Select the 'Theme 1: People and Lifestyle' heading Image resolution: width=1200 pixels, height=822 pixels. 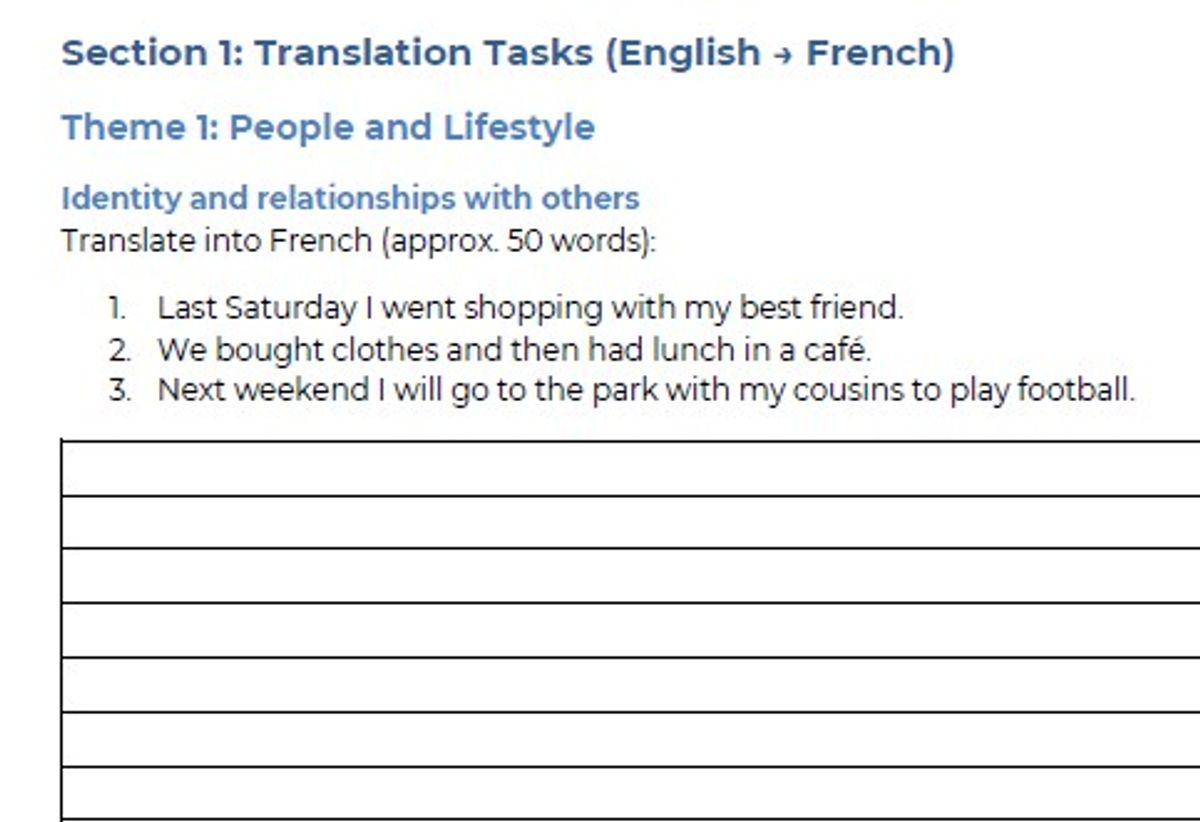click(x=328, y=128)
